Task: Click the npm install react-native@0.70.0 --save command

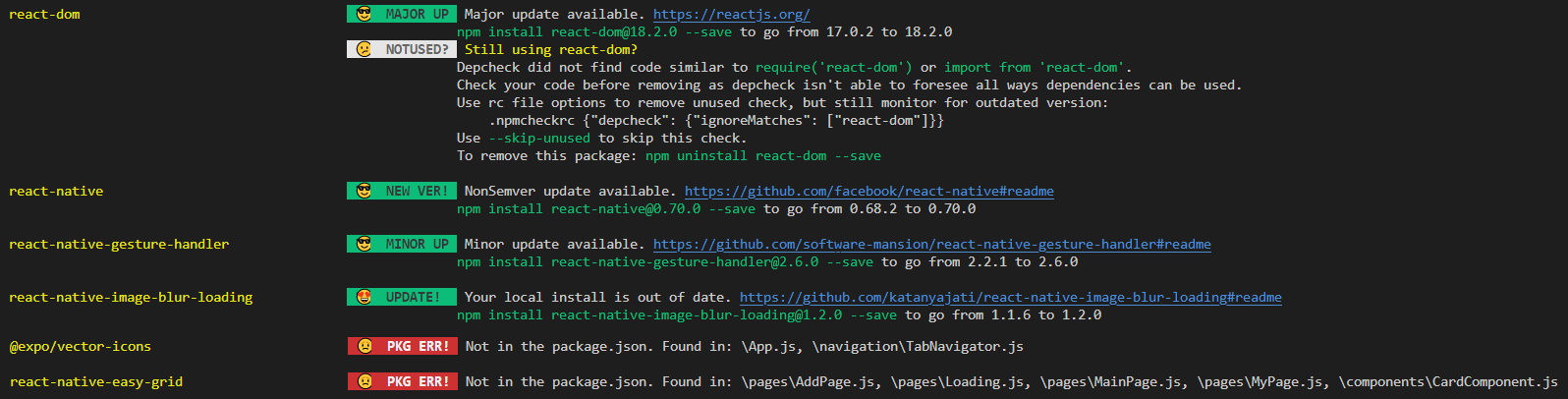Action: (606, 209)
